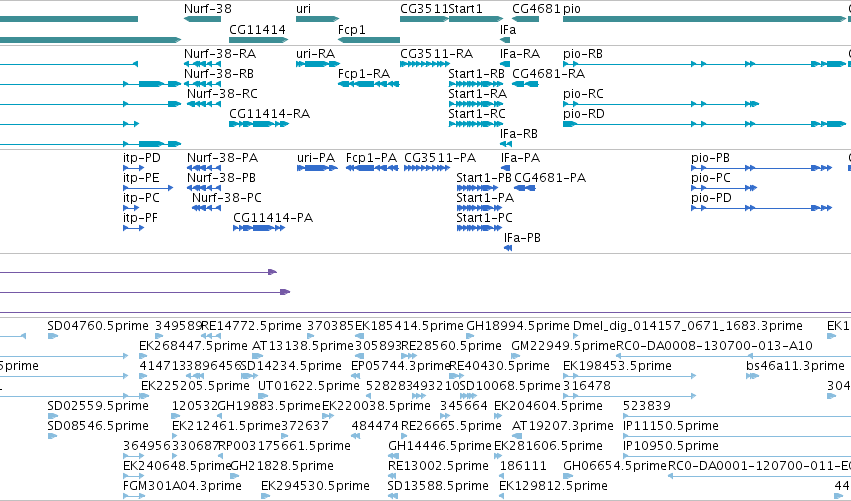Viewport: 851px width, 501px height.
Task: Click EST RE14772.5prime
Action: 251,326
